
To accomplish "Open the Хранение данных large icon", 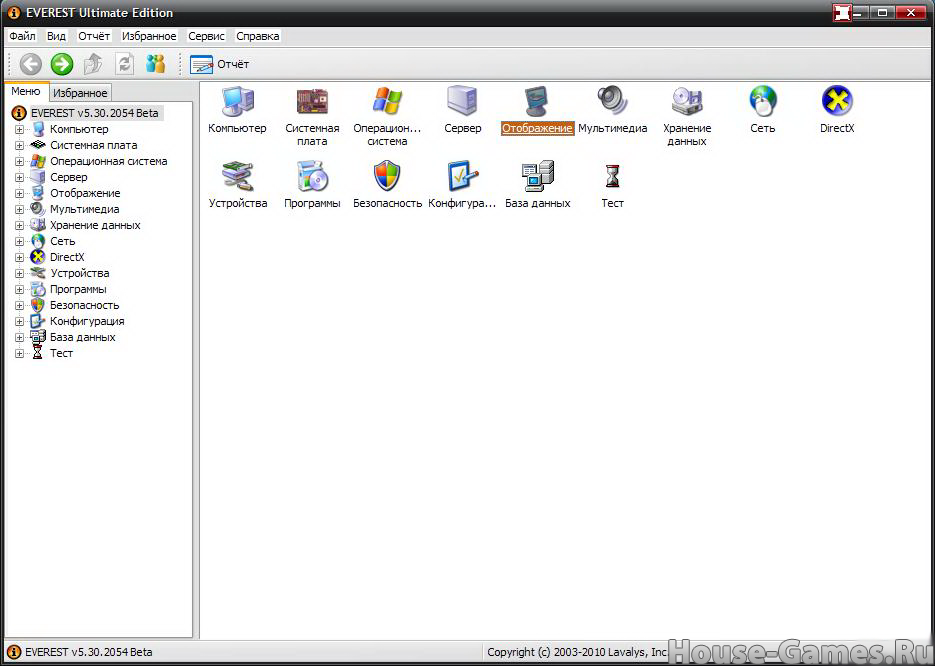I will point(687,100).
